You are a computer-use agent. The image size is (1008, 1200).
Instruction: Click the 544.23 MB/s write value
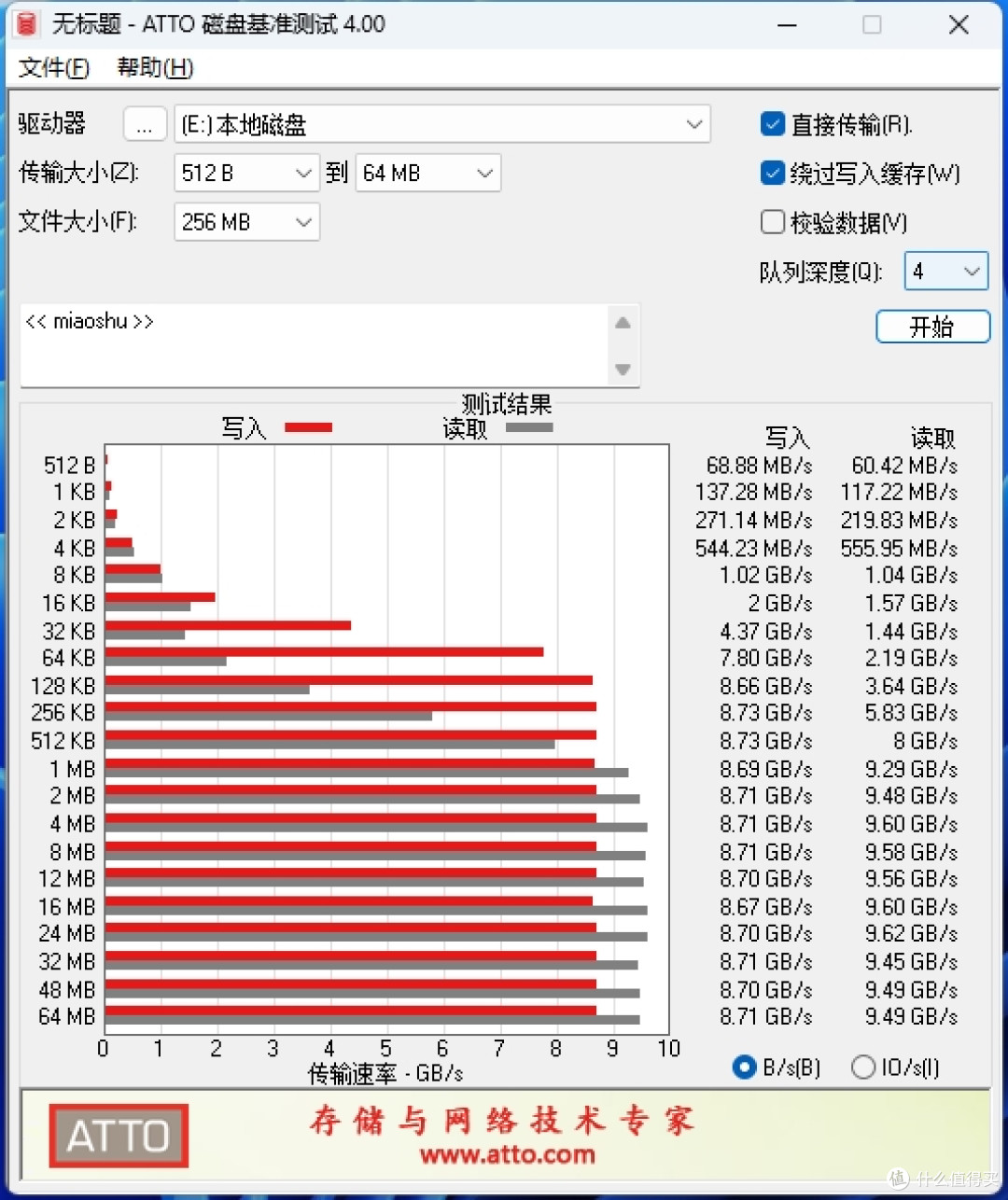pyautogui.click(x=753, y=549)
